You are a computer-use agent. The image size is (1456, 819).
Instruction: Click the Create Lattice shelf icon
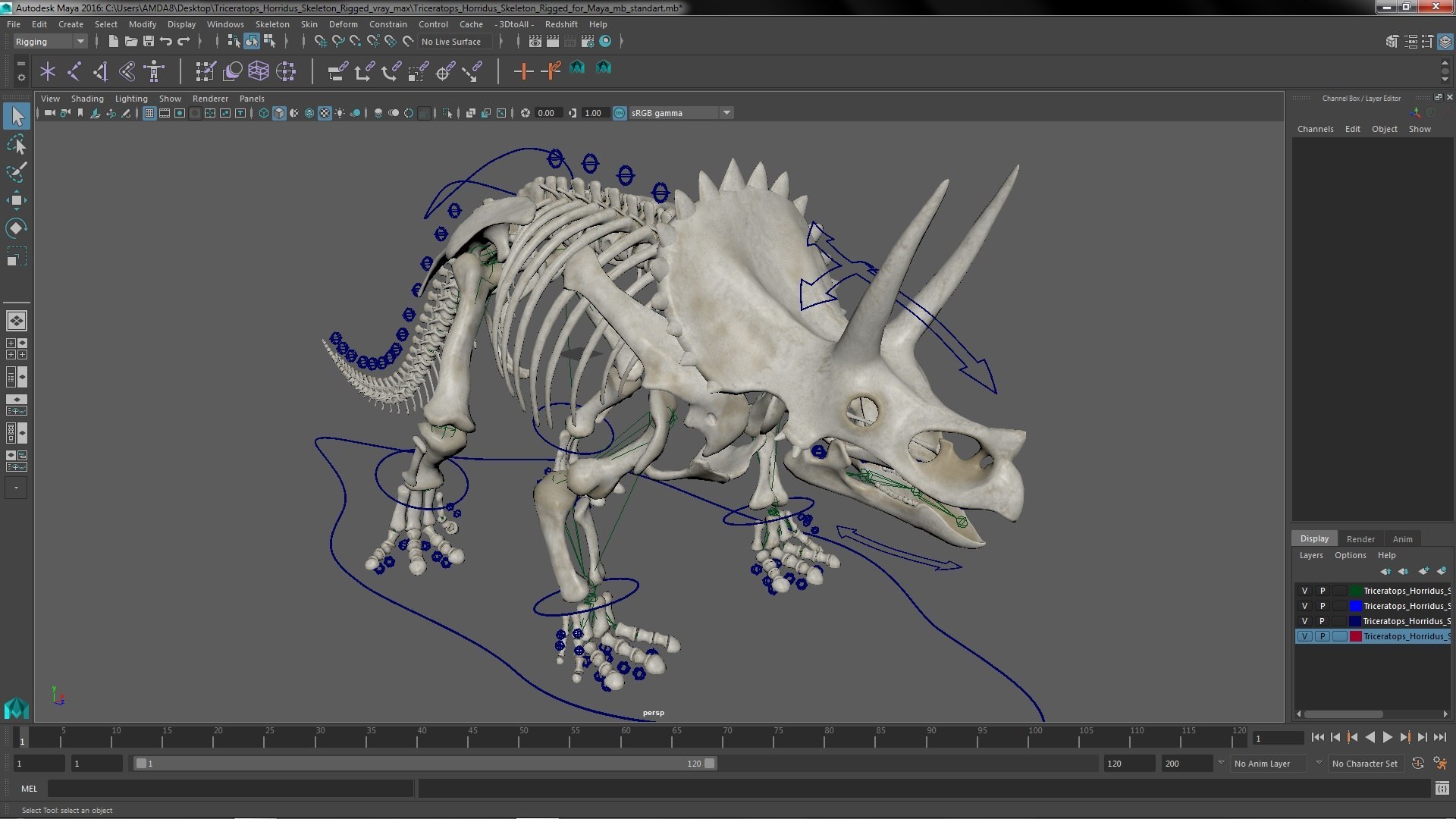pos(259,71)
